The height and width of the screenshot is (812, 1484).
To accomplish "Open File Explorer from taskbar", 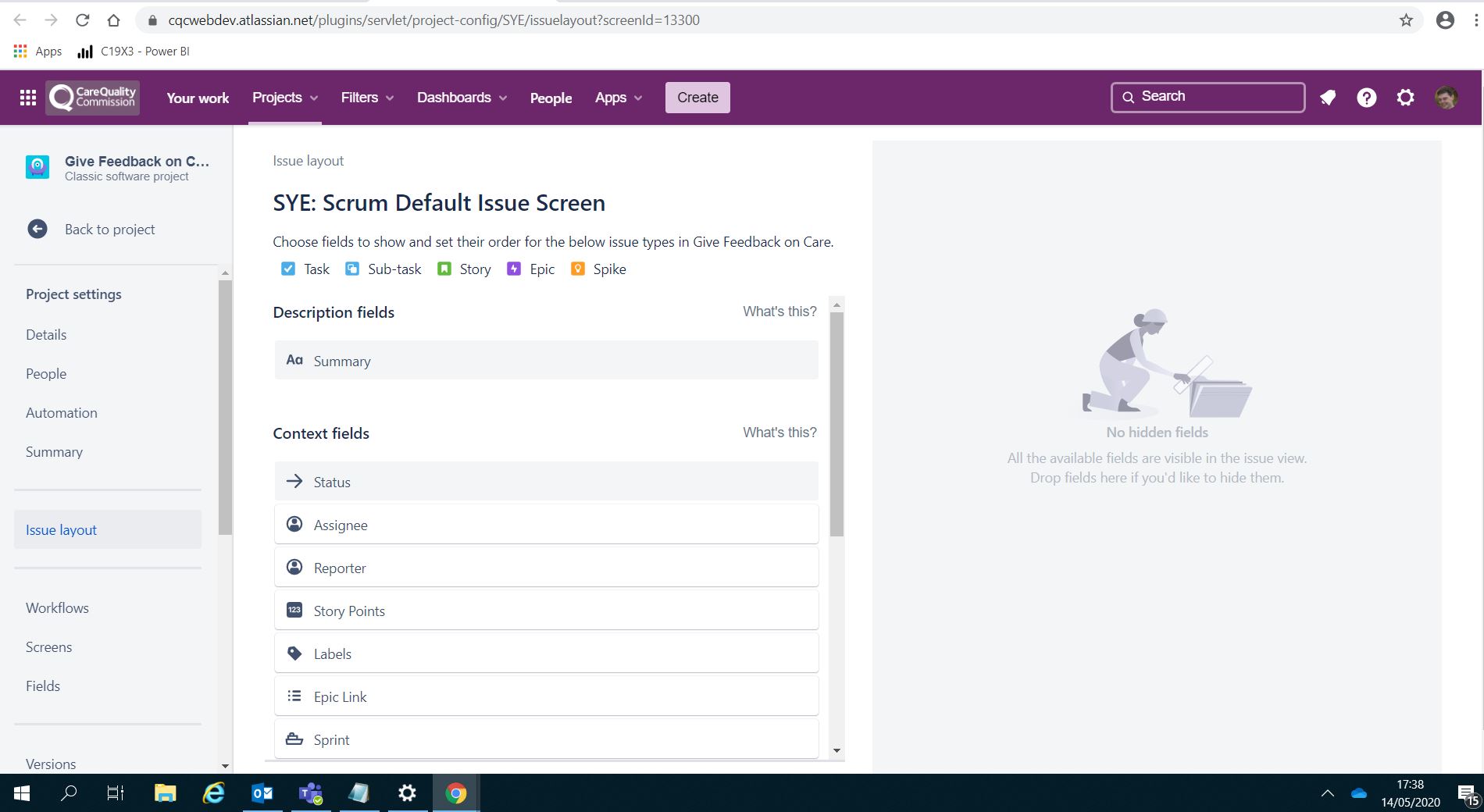I will [x=165, y=793].
